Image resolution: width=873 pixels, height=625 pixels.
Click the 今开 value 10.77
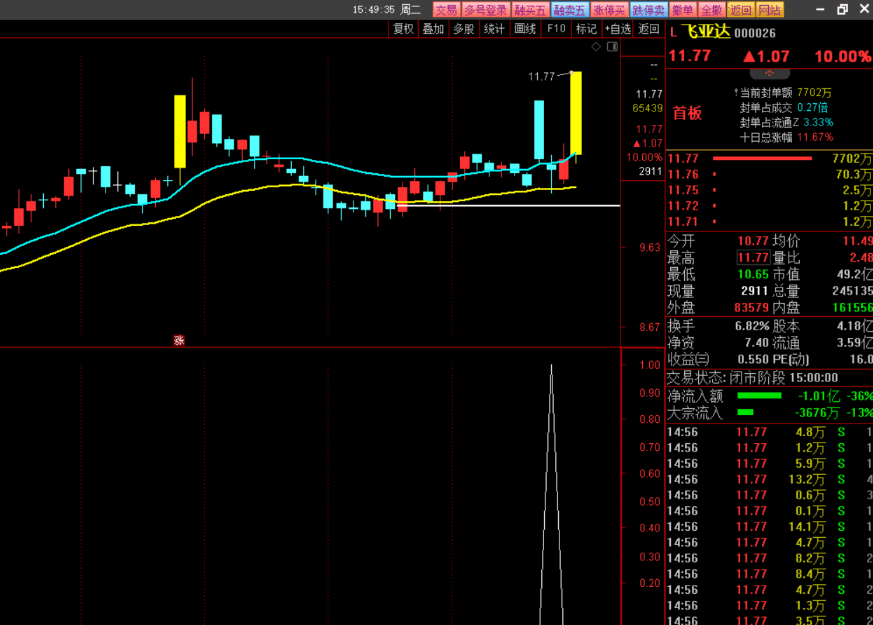pyautogui.click(x=753, y=241)
